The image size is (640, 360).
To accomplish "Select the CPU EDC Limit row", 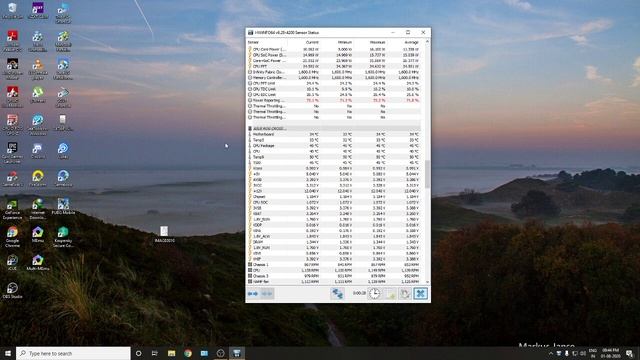I will 333,95.
